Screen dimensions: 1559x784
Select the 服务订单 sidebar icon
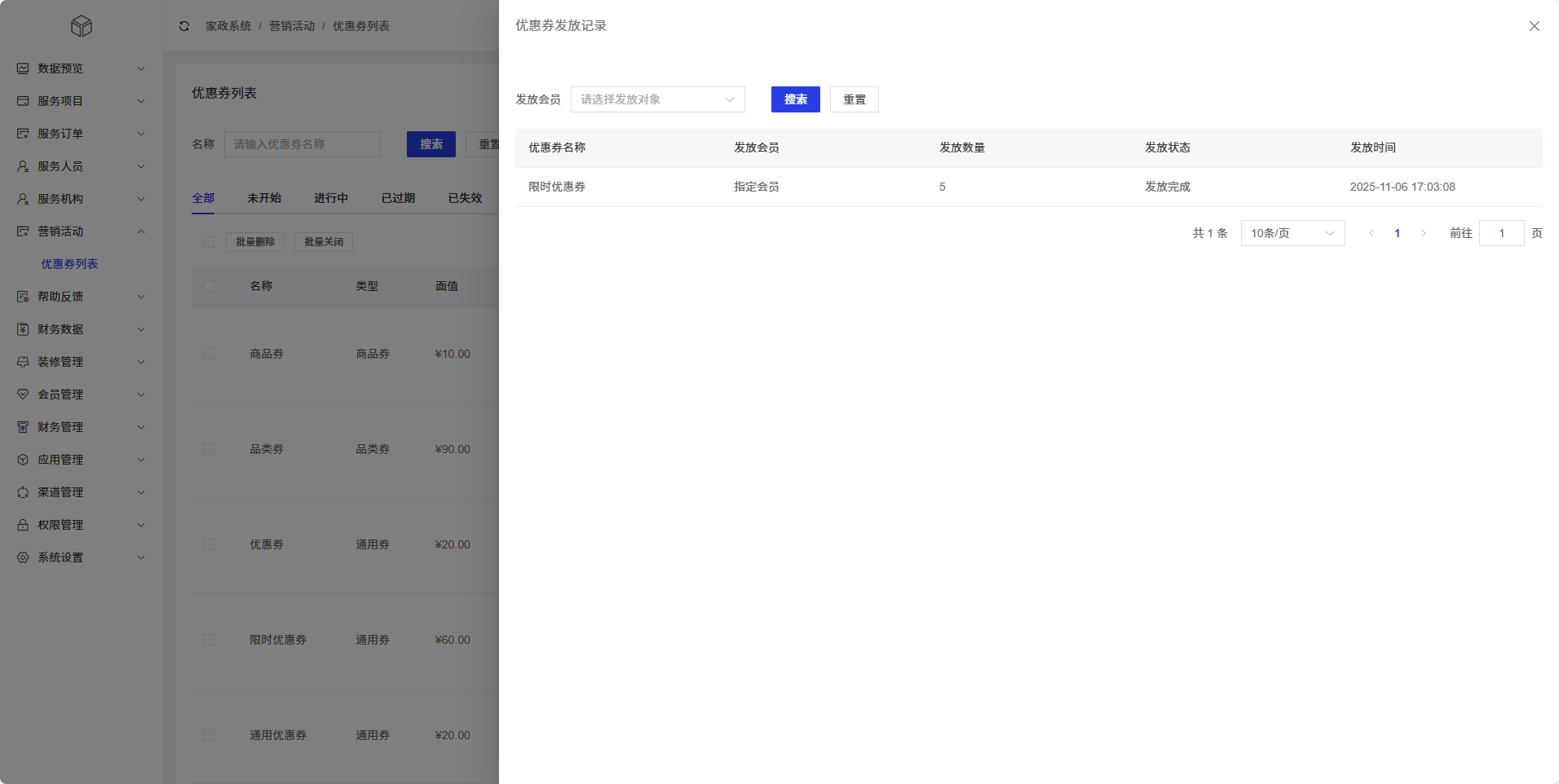(x=22, y=133)
